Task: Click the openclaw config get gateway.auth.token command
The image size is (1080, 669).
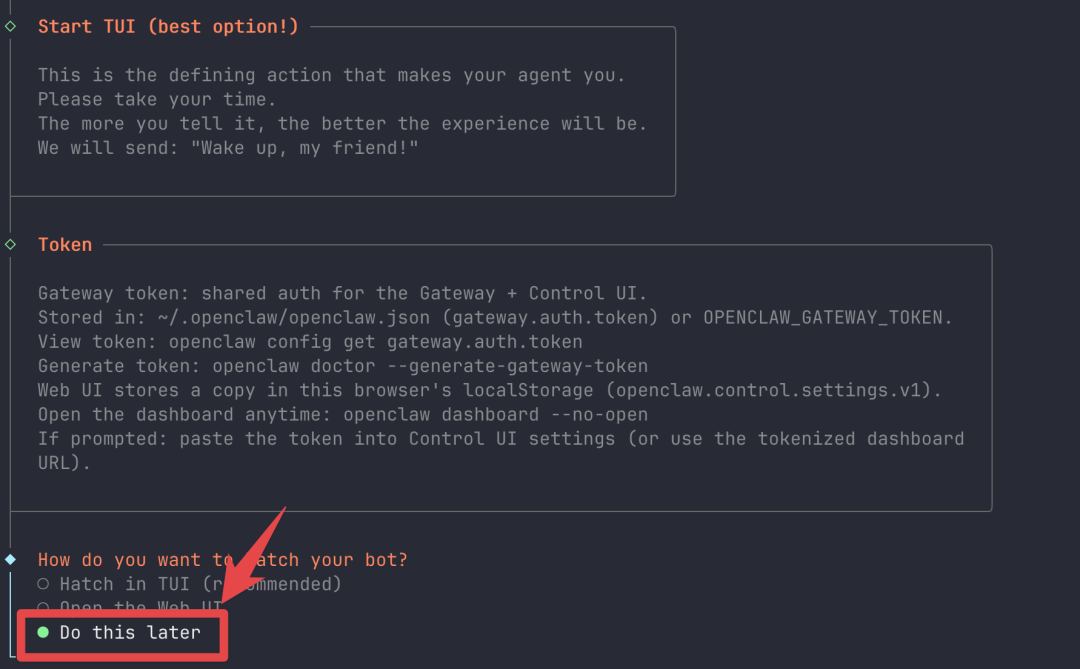Action: [x=375, y=342]
